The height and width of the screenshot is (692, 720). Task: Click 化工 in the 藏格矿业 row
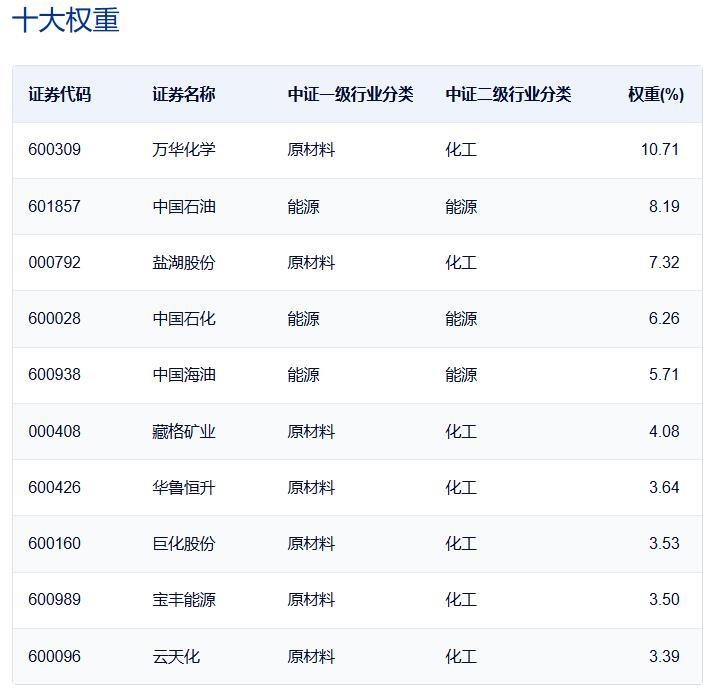[x=461, y=431]
